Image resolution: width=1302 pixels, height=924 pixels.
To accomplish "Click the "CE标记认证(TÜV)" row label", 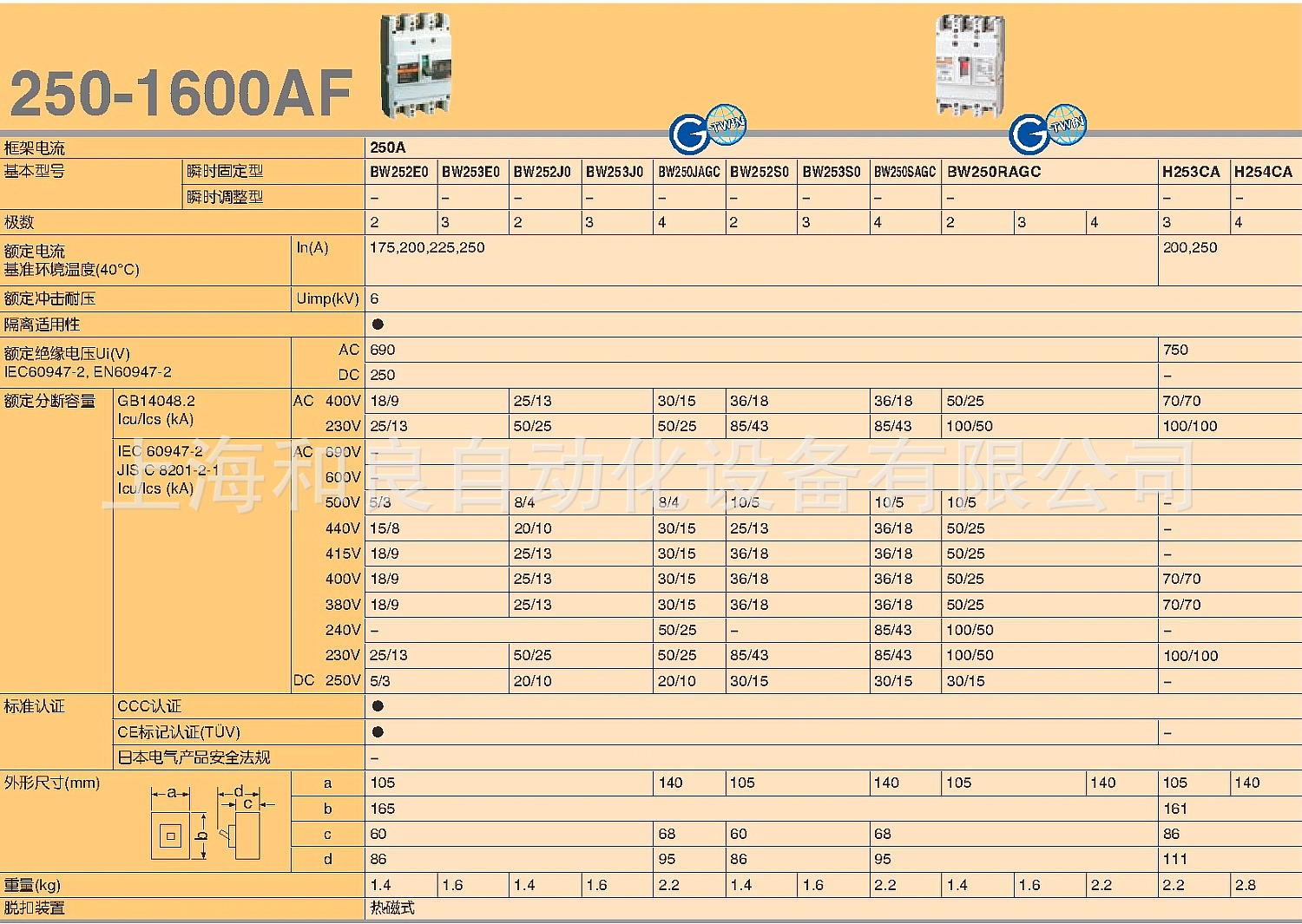I will click(x=179, y=732).
